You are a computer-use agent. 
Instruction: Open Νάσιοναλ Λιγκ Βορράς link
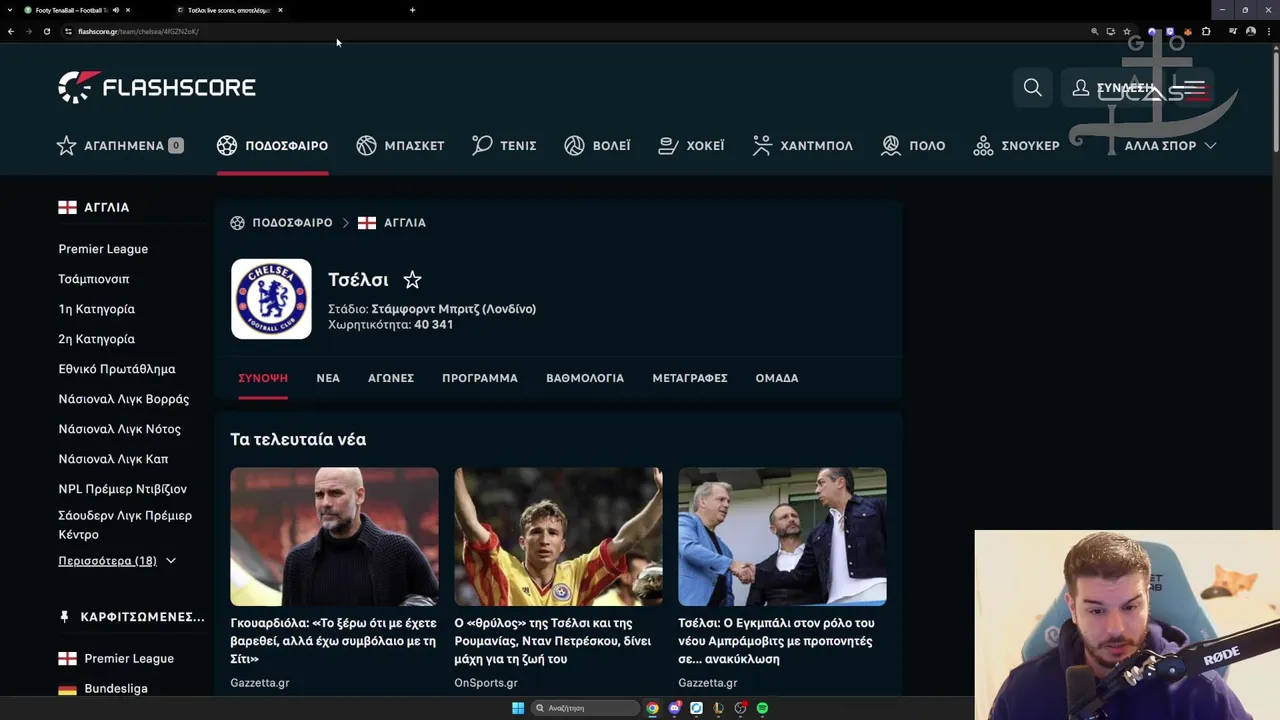tap(124, 399)
